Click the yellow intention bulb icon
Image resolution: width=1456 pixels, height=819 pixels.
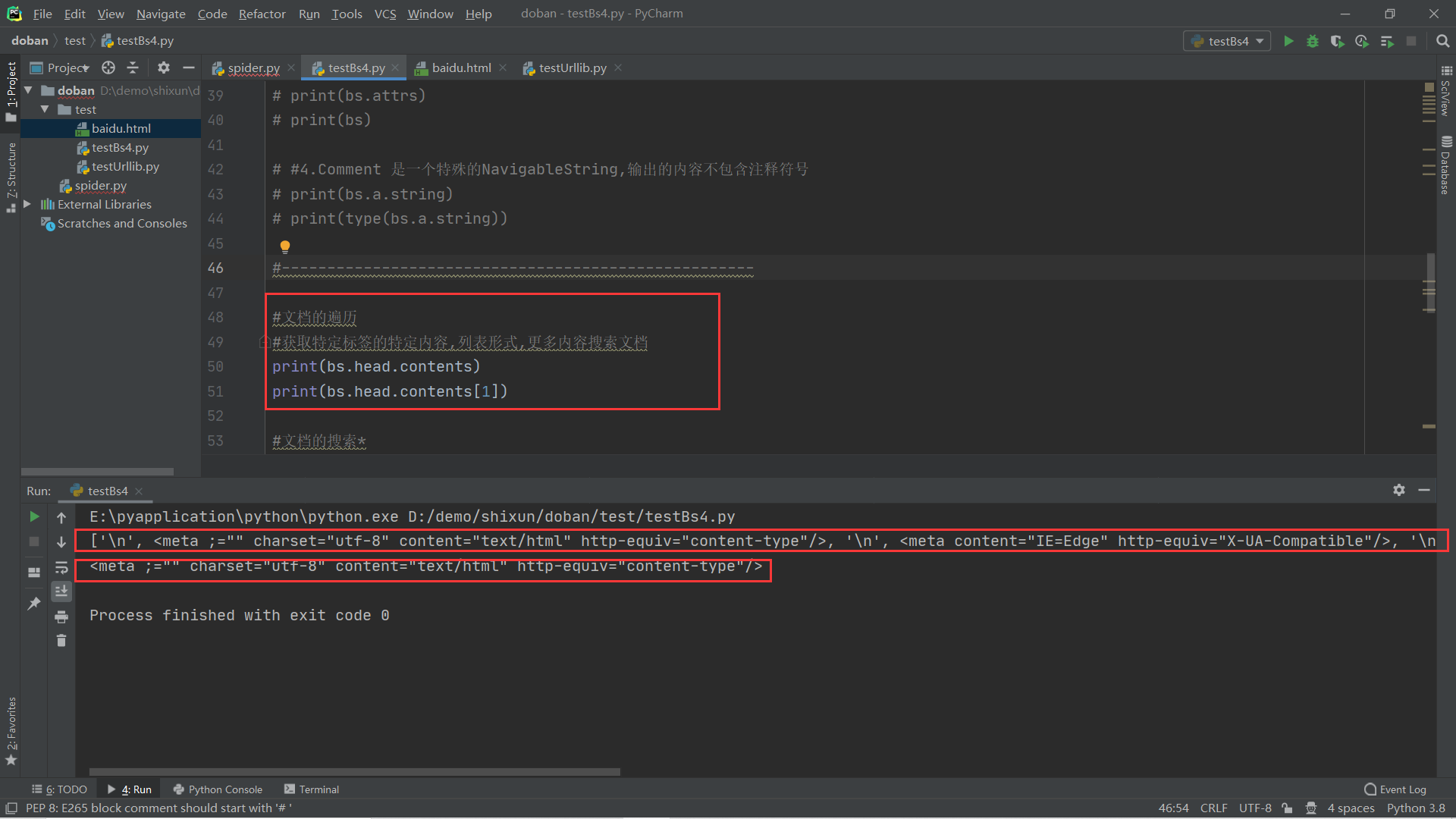tap(285, 246)
